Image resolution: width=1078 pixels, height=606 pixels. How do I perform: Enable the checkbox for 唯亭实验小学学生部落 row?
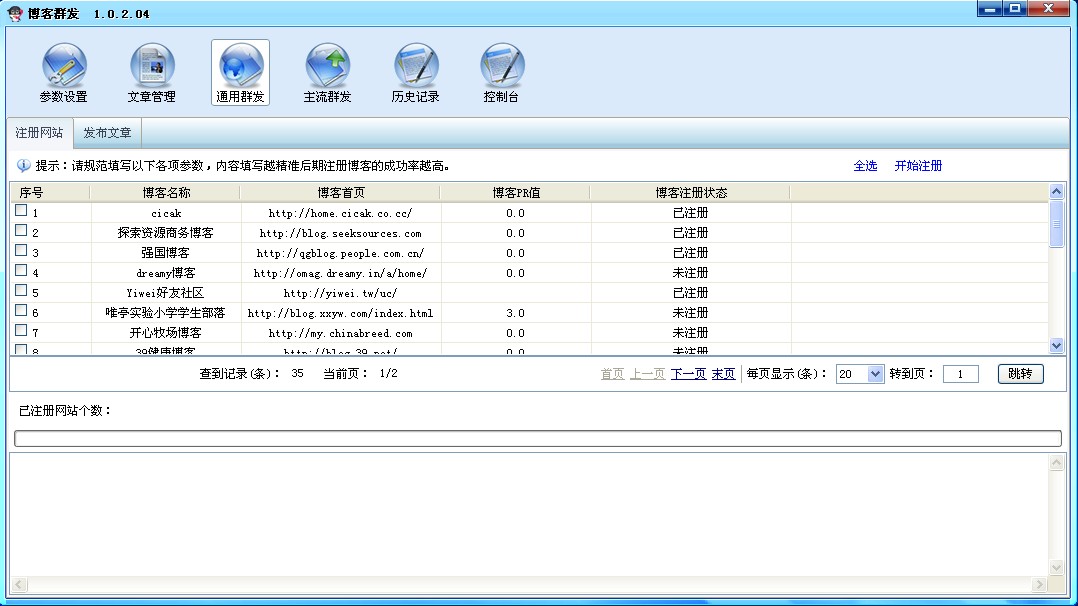click(x=21, y=311)
